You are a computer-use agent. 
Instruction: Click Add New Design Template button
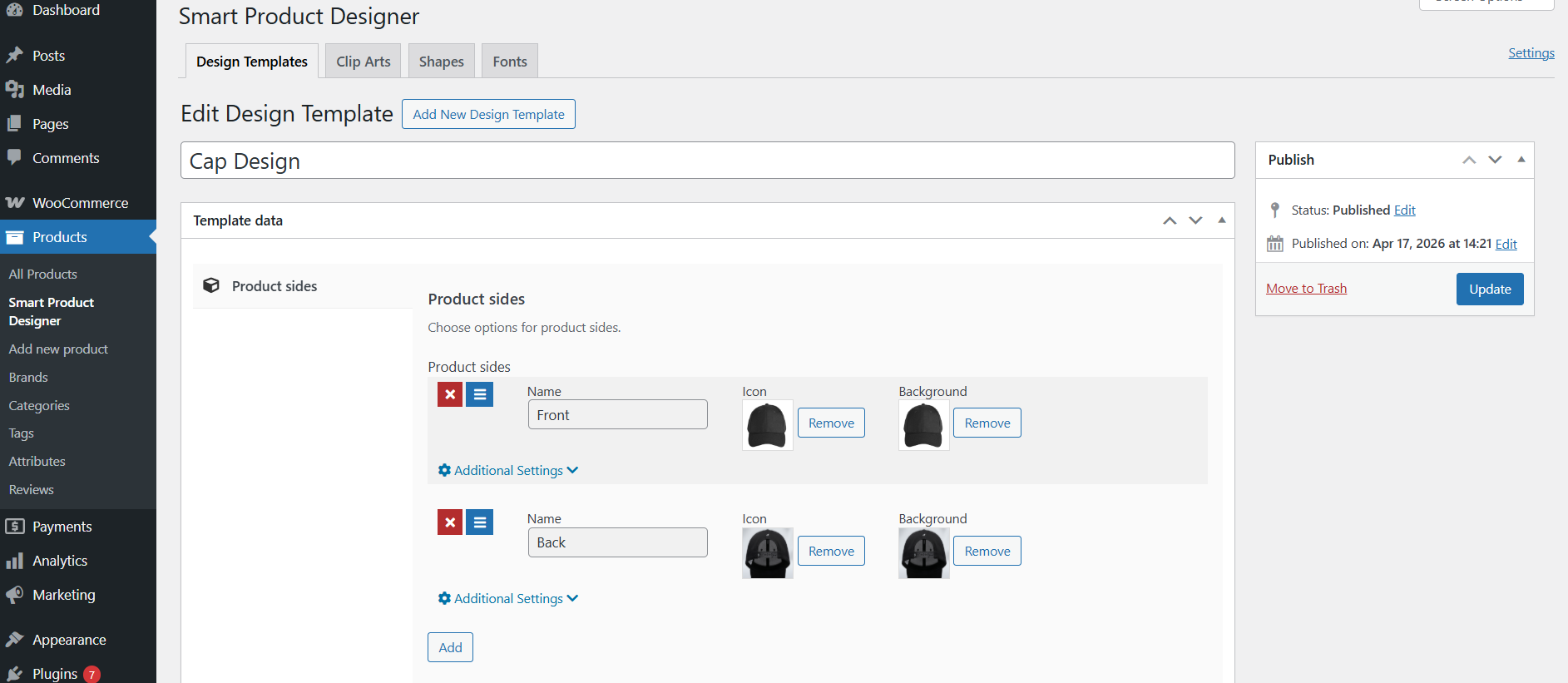pyautogui.click(x=488, y=114)
